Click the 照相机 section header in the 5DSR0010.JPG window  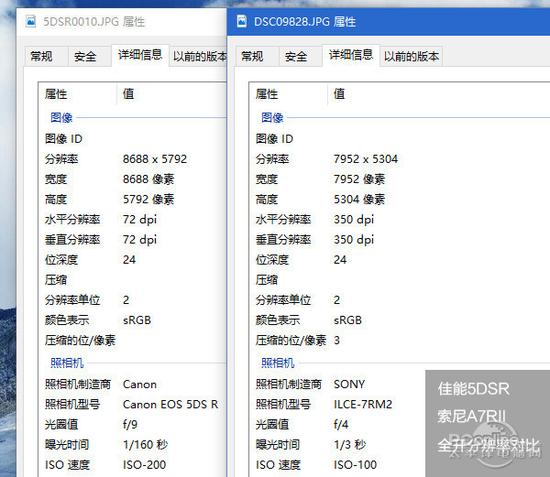coord(67,363)
